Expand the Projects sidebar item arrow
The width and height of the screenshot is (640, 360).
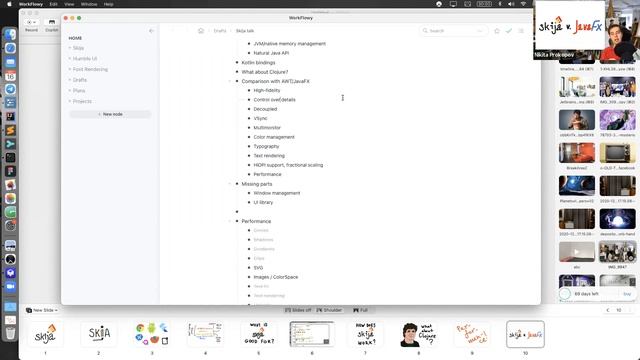70,101
